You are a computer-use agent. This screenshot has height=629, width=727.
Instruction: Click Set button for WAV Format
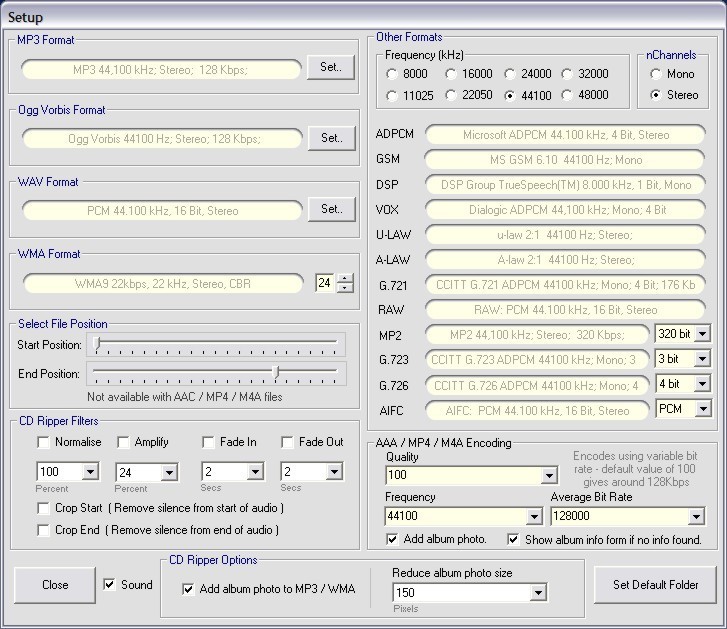click(x=332, y=209)
